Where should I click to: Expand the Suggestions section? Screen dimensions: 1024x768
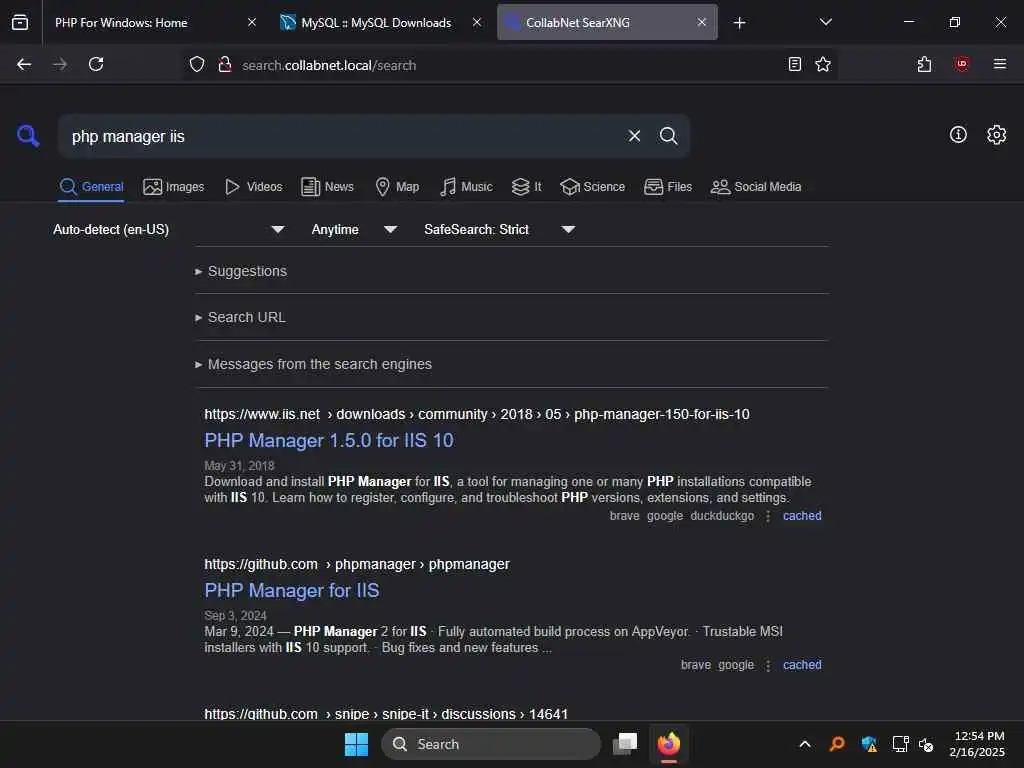pos(241,271)
